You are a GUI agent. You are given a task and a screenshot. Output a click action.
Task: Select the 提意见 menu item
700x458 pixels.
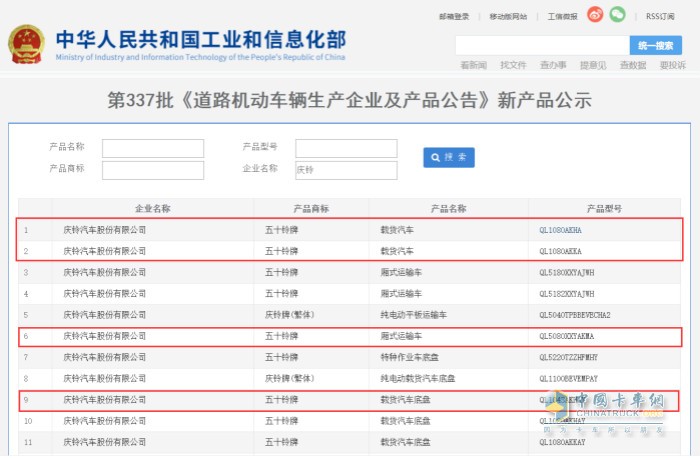[593, 65]
